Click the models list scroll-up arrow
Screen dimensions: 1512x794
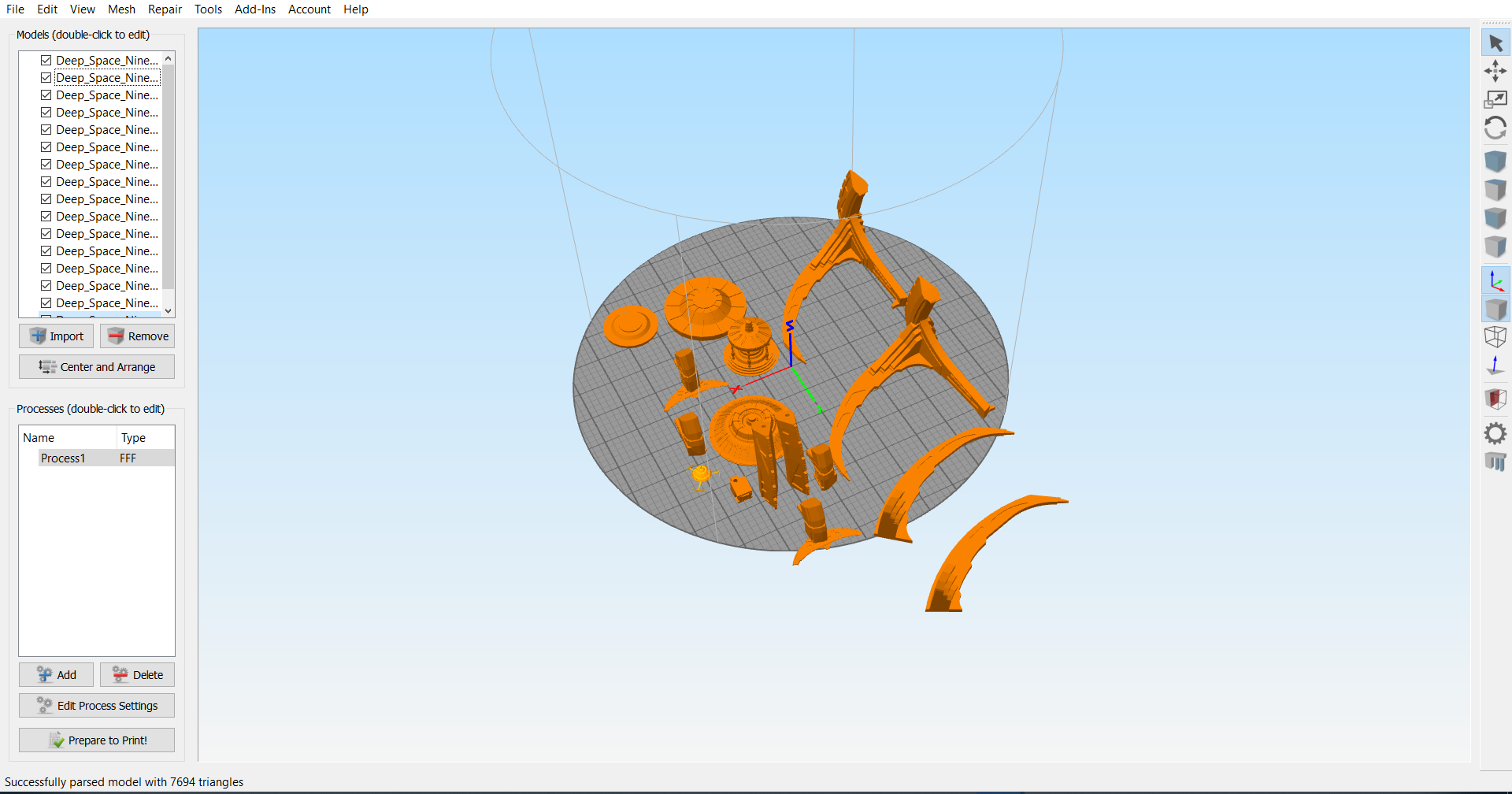click(x=168, y=59)
